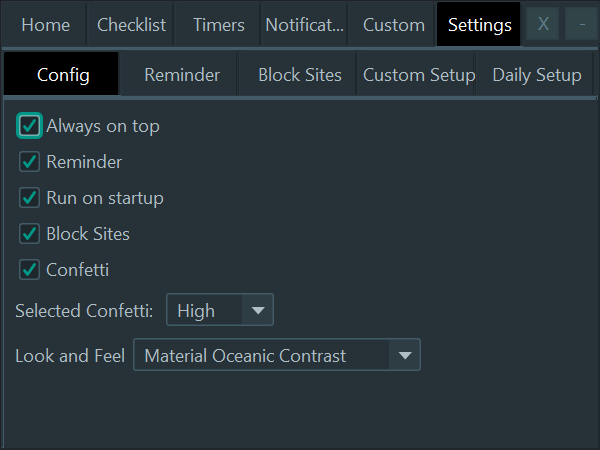Open the Selected Confetti dropdown arrow
Screen dimensions: 600x450
[258, 310]
